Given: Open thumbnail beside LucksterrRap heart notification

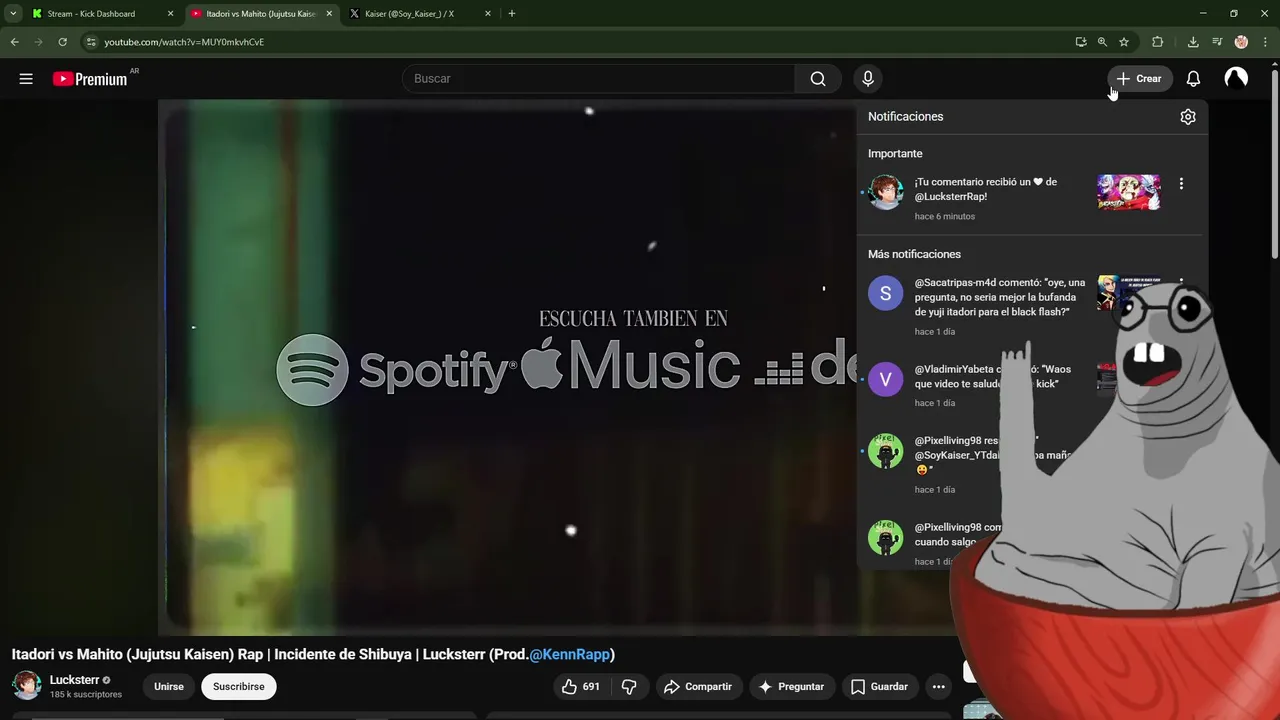Looking at the screenshot, I should point(1129,192).
